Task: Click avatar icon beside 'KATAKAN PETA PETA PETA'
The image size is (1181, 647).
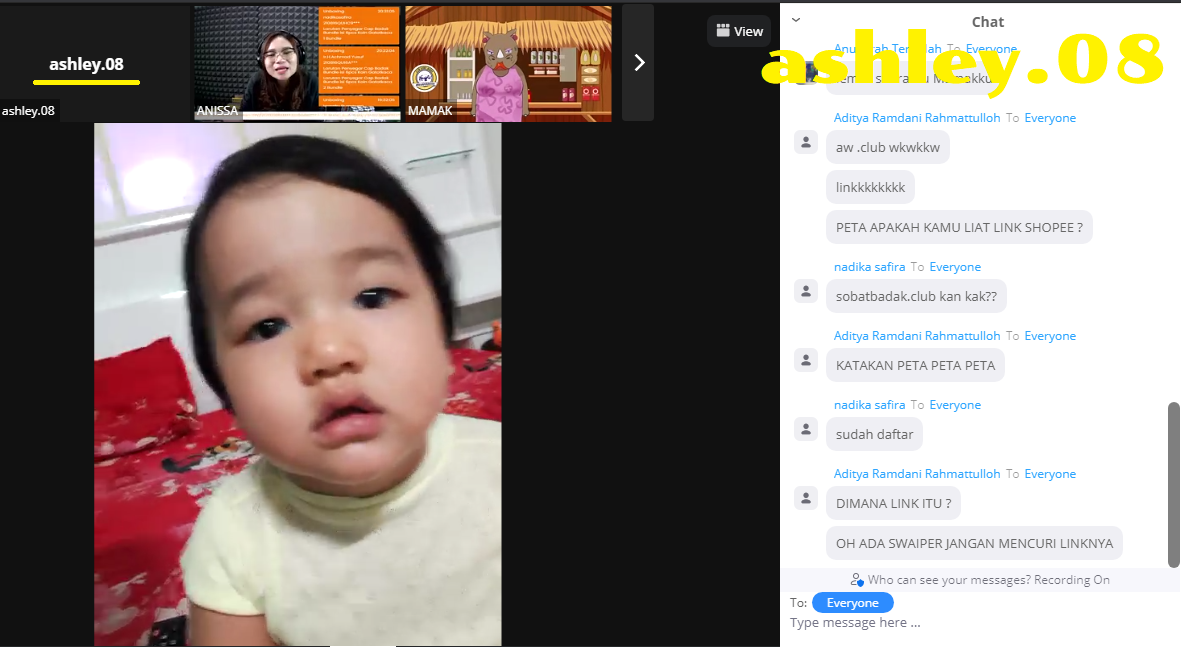Action: click(x=806, y=361)
